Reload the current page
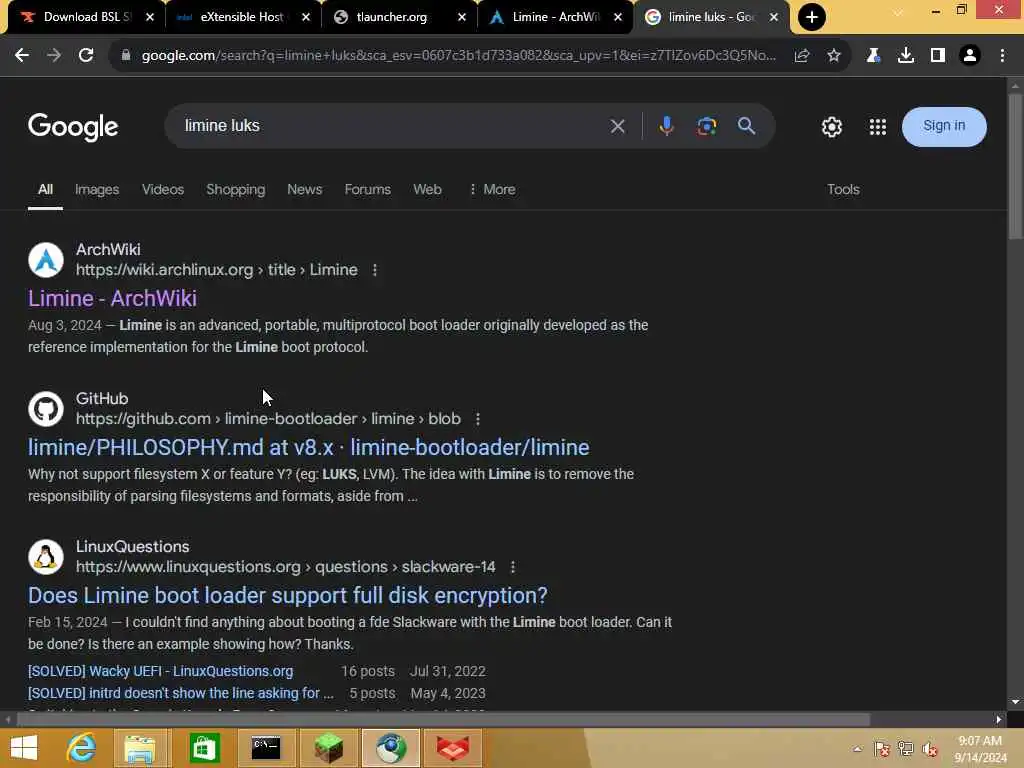 point(86,56)
